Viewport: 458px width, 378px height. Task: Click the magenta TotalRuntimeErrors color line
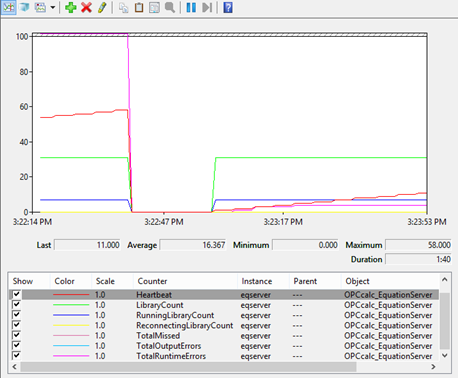pos(71,356)
